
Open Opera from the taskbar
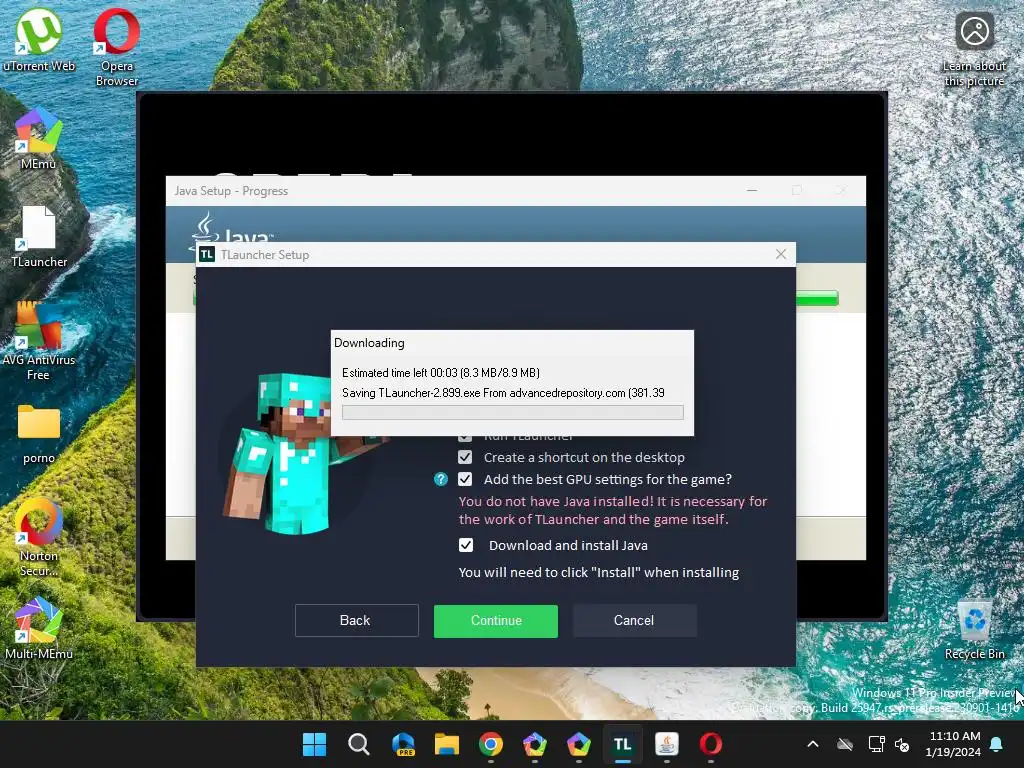pyautogui.click(x=711, y=744)
